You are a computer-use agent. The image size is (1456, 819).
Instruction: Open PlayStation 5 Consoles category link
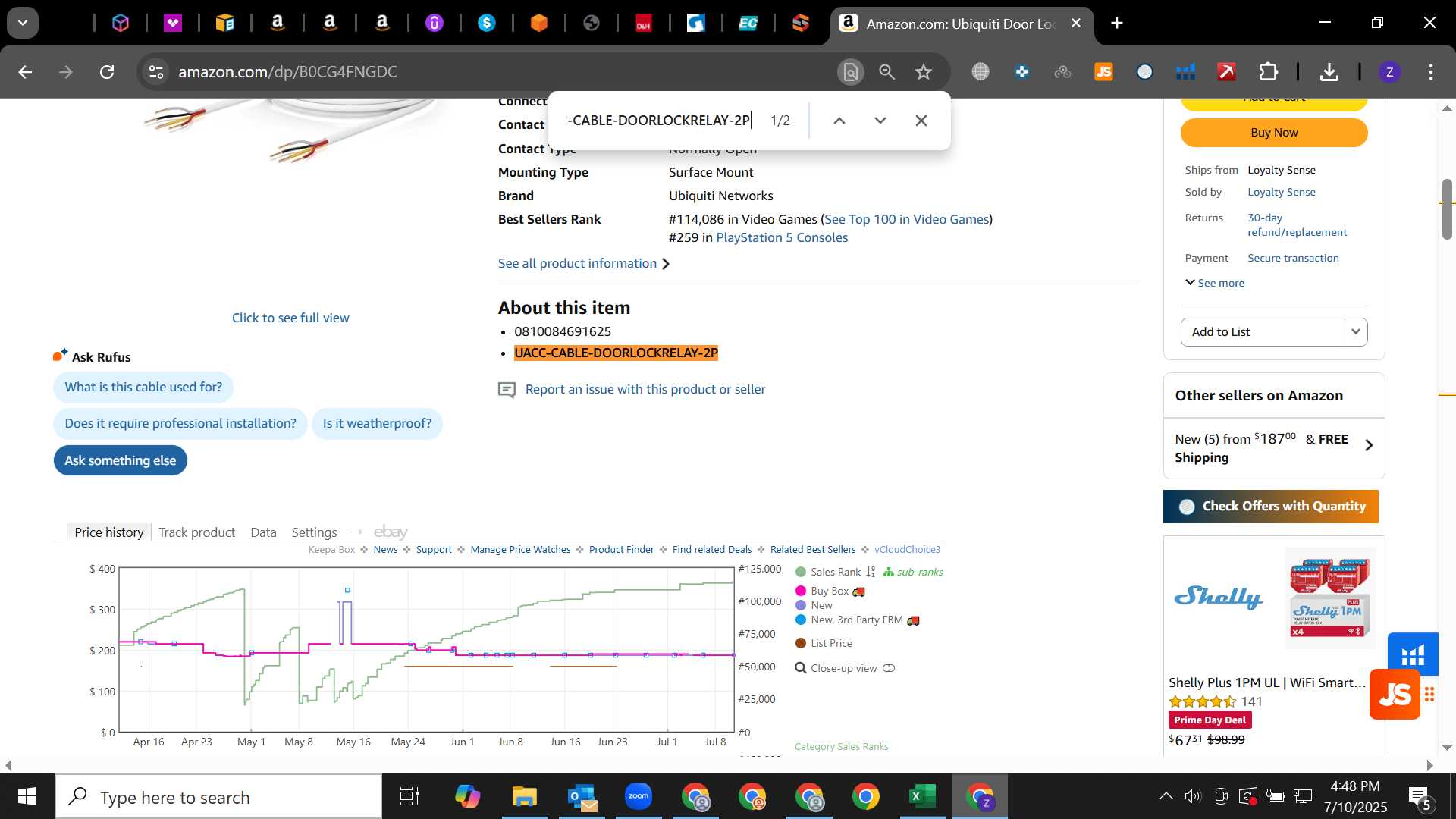[x=782, y=238]
